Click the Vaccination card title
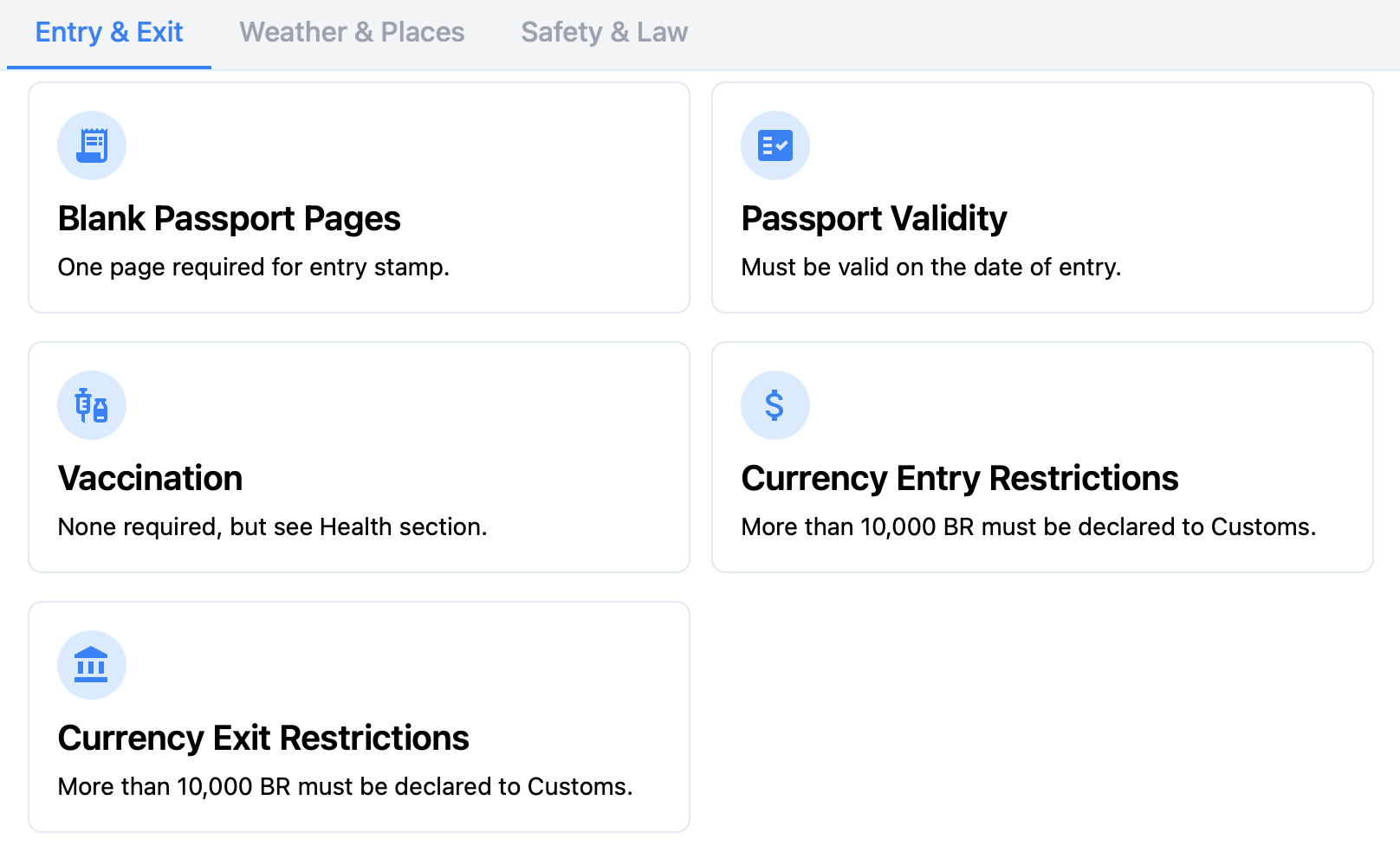This screenshot has width=1400, height=852. [151, 478]
